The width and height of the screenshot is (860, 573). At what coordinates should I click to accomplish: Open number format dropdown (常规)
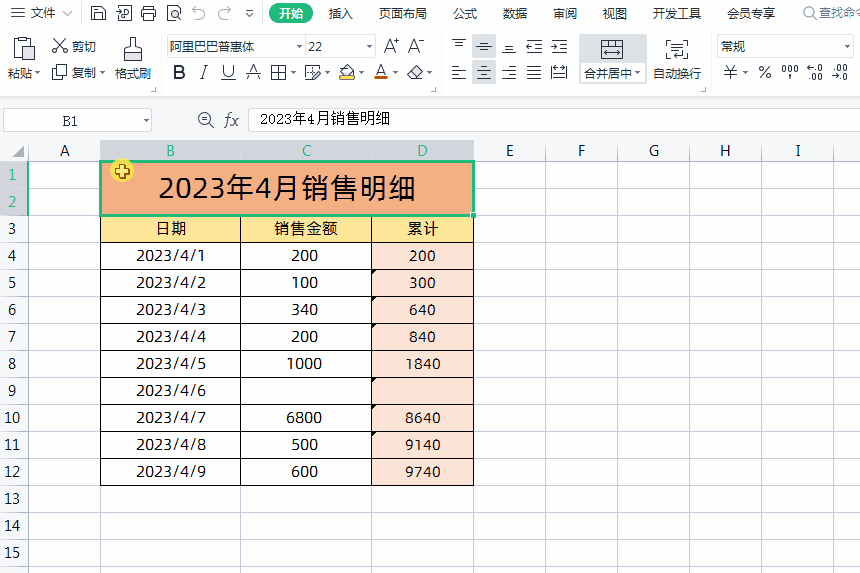click(x=847, y=47)
